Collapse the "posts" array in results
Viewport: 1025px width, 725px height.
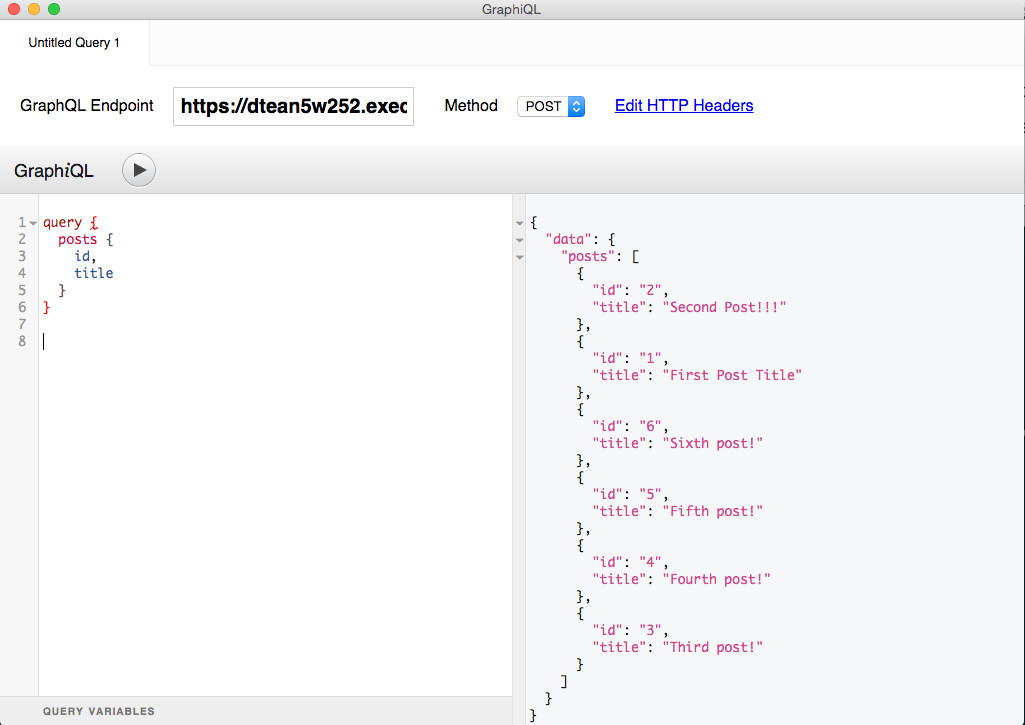pos(520,257)
